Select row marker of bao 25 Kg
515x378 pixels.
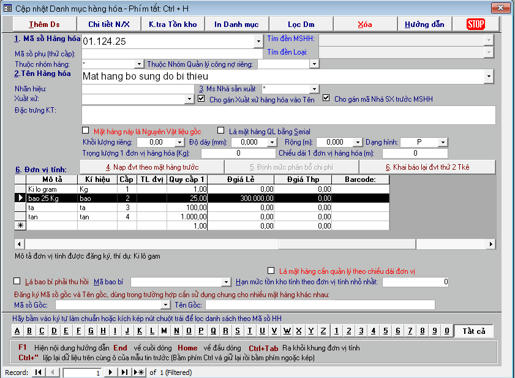pyautogui.click(x=20, y=198)
